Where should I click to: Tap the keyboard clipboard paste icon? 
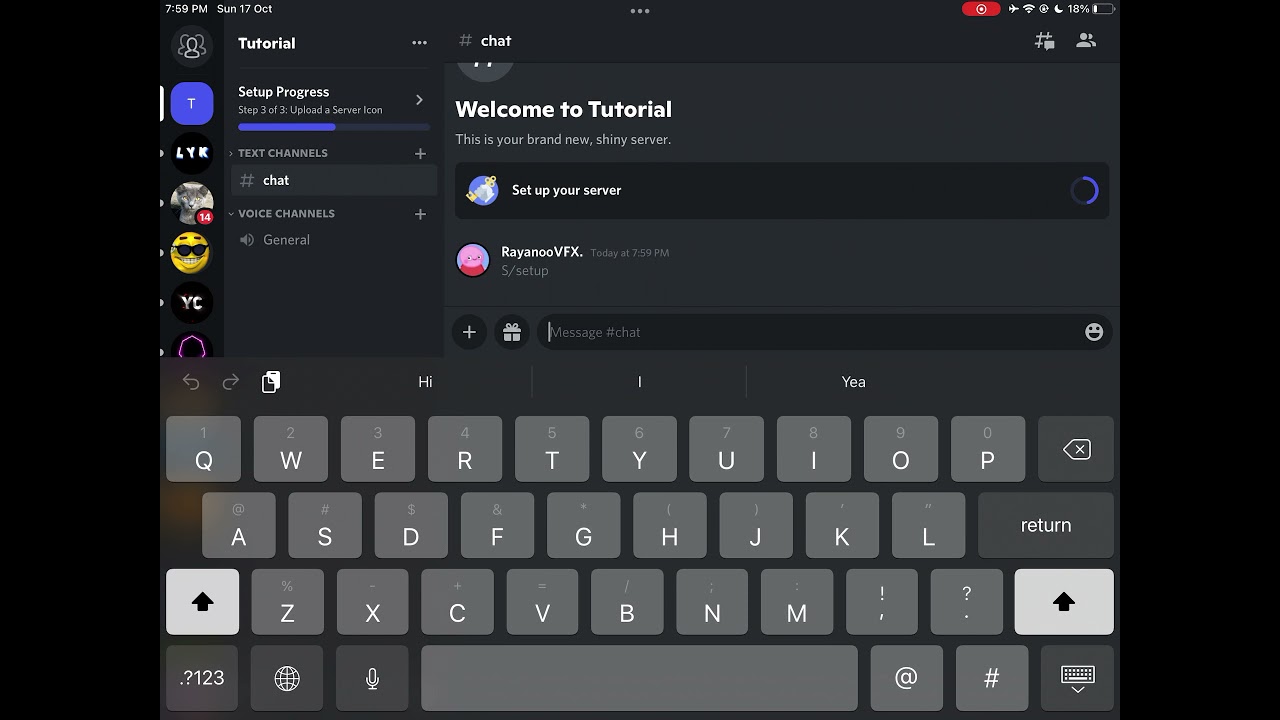(271, 382)
